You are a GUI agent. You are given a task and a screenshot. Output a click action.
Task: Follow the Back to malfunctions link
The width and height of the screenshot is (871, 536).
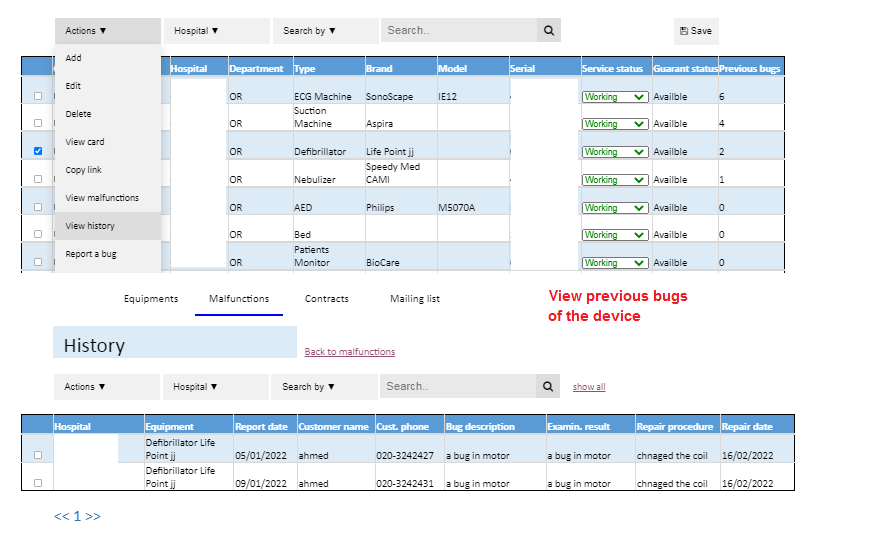click(x=349, y=352)
